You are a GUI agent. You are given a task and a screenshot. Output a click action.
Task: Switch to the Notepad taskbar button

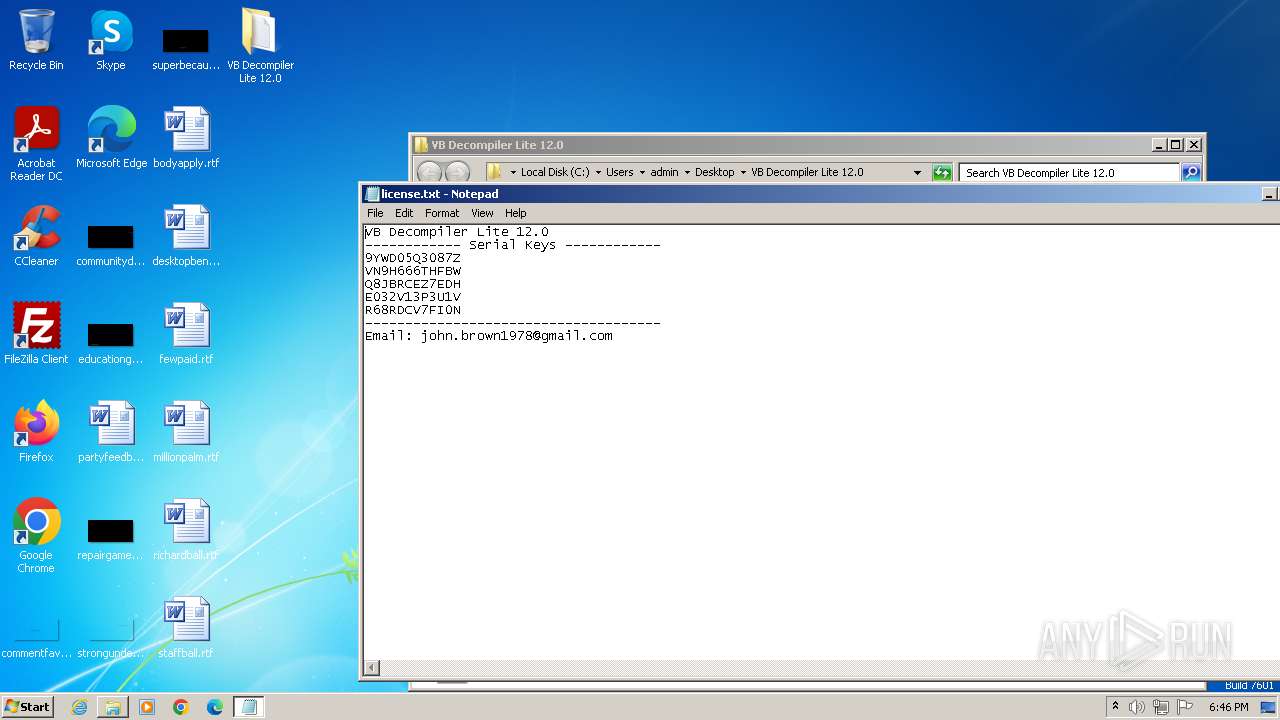249,707
